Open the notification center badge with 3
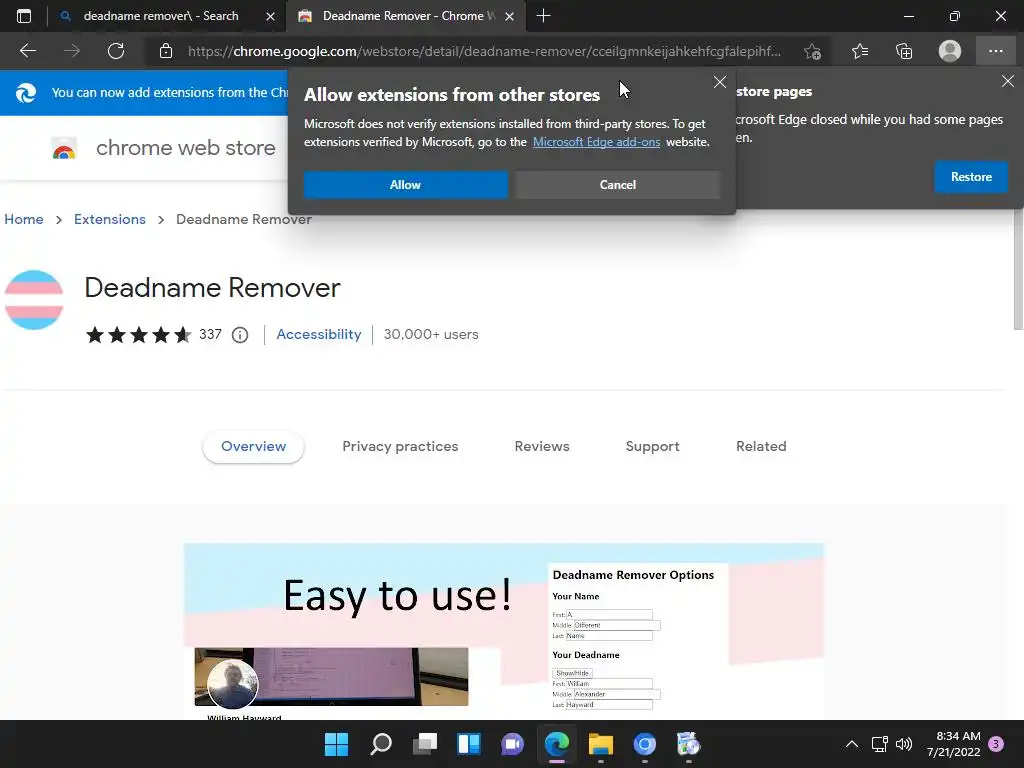The image size is (1024, 768). [x=996, y=744]
